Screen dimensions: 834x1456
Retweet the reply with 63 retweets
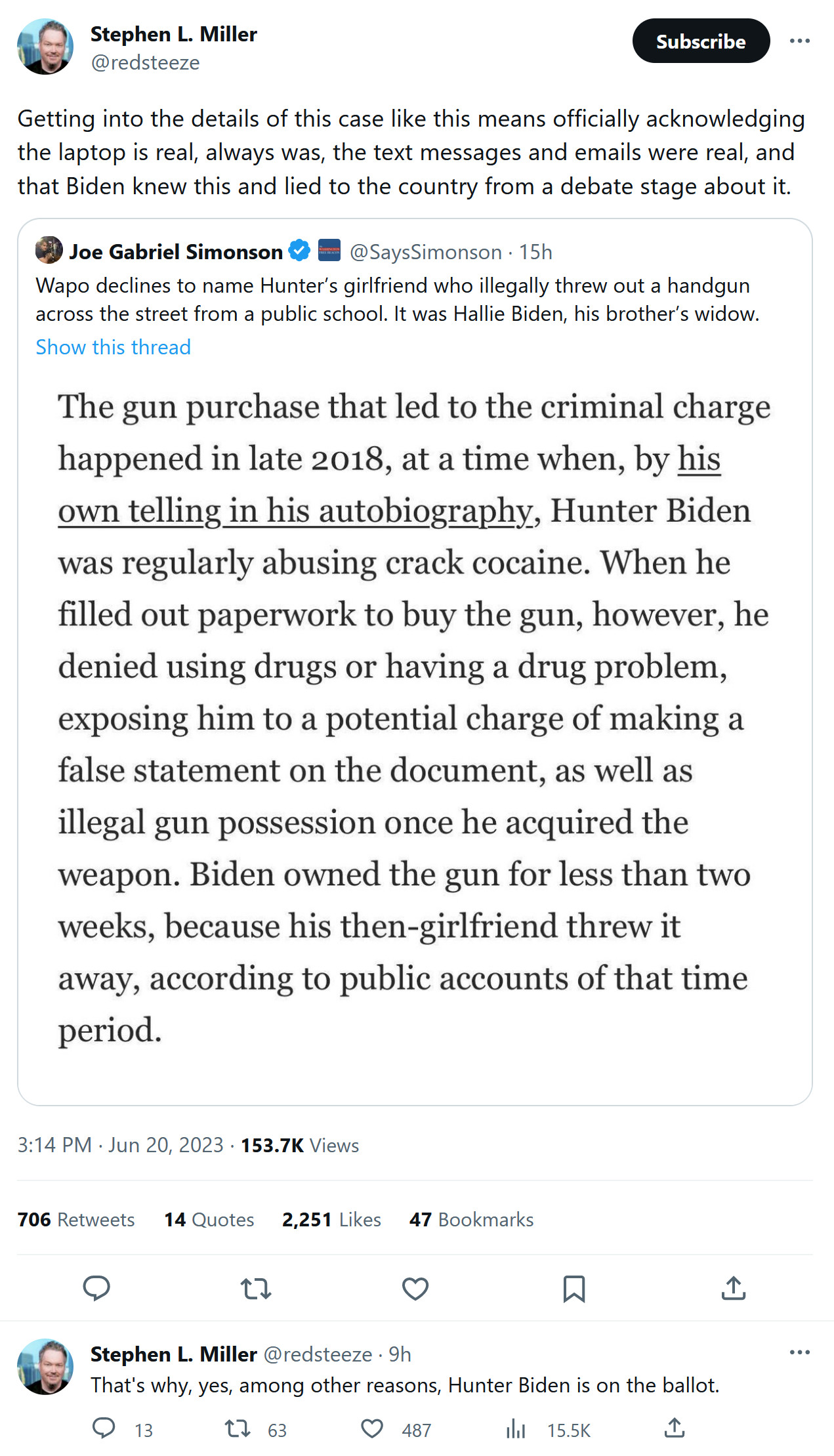point(238,1428)
